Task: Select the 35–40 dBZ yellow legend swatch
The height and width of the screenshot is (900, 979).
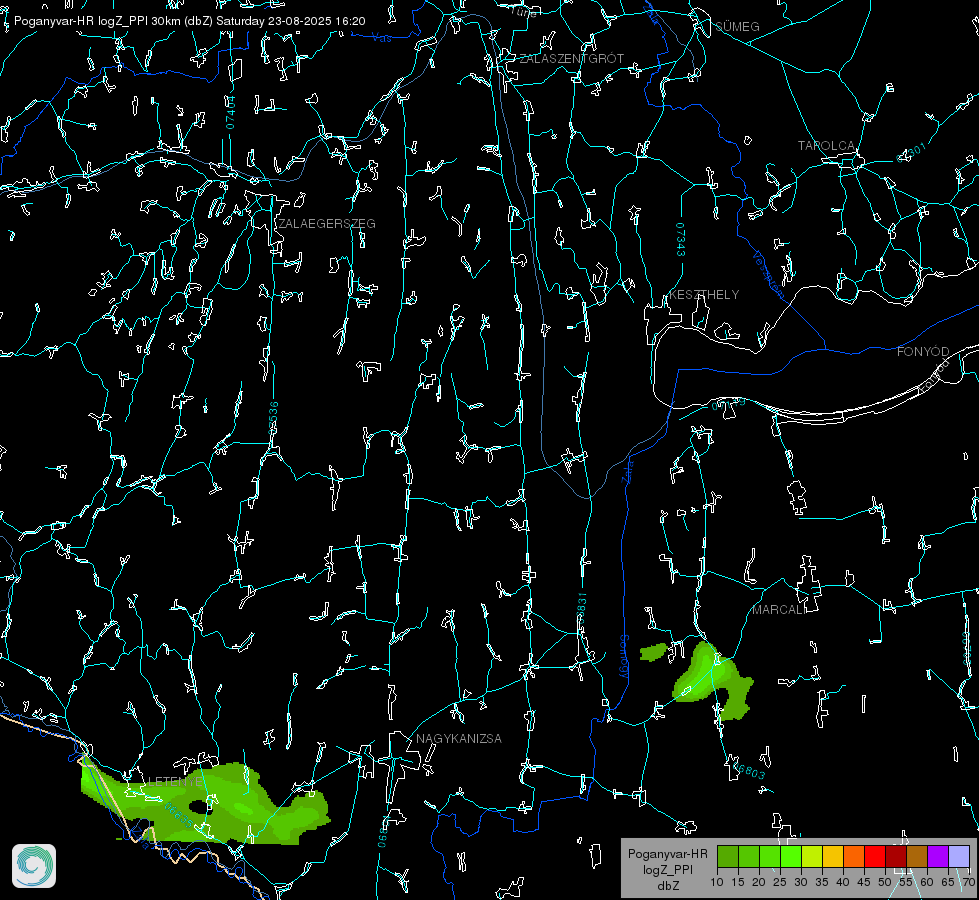Action: click(x=833, y=856)
